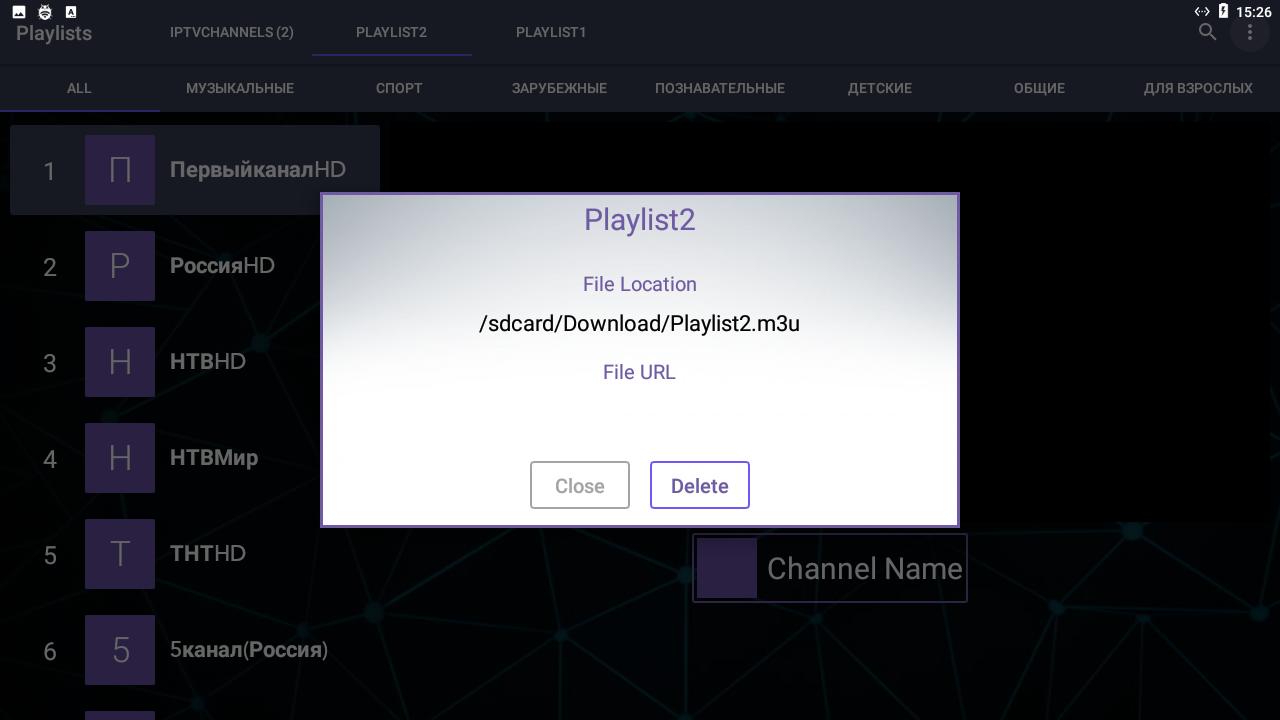The width and height of the screenshot is (1280, 720).
Task: Select the ALL category tab
Action: click(x=79, y=88)
